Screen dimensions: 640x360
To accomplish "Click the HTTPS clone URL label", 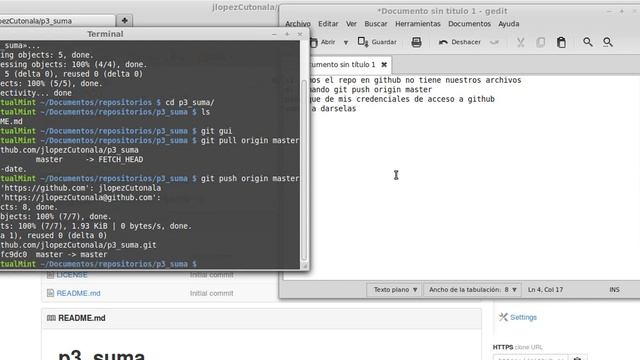I will pyautogui.click(x=518, y=347).
